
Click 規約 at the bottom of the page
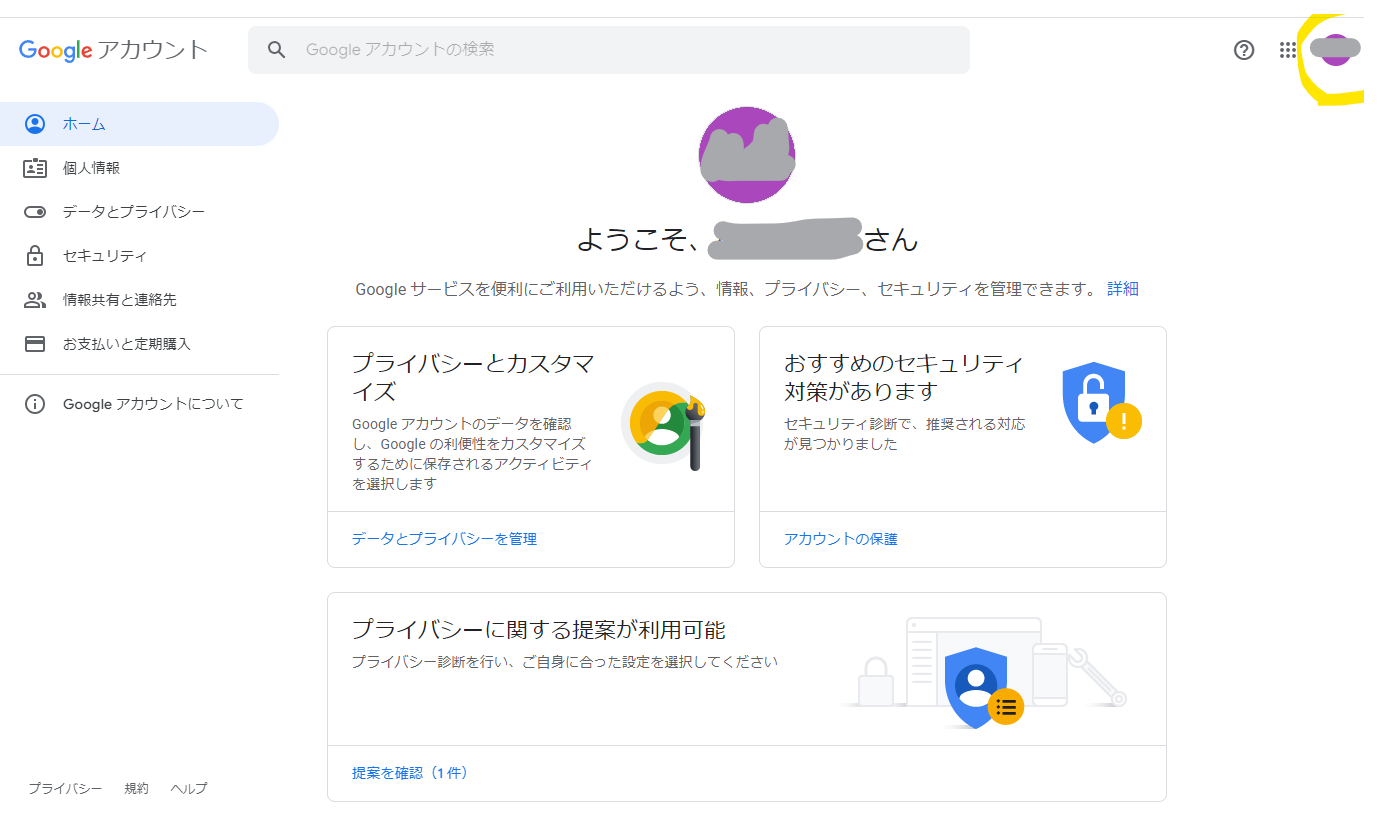[136, 788]
